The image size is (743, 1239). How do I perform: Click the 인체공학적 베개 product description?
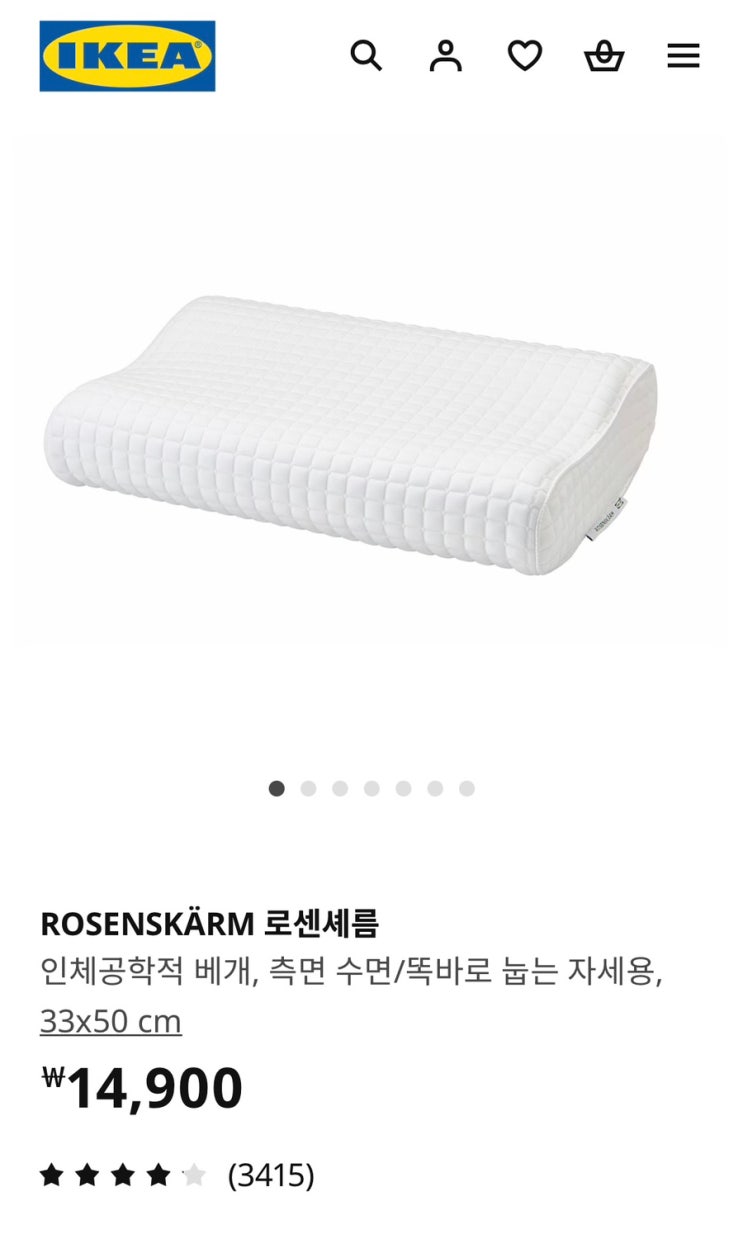point(352,971)
